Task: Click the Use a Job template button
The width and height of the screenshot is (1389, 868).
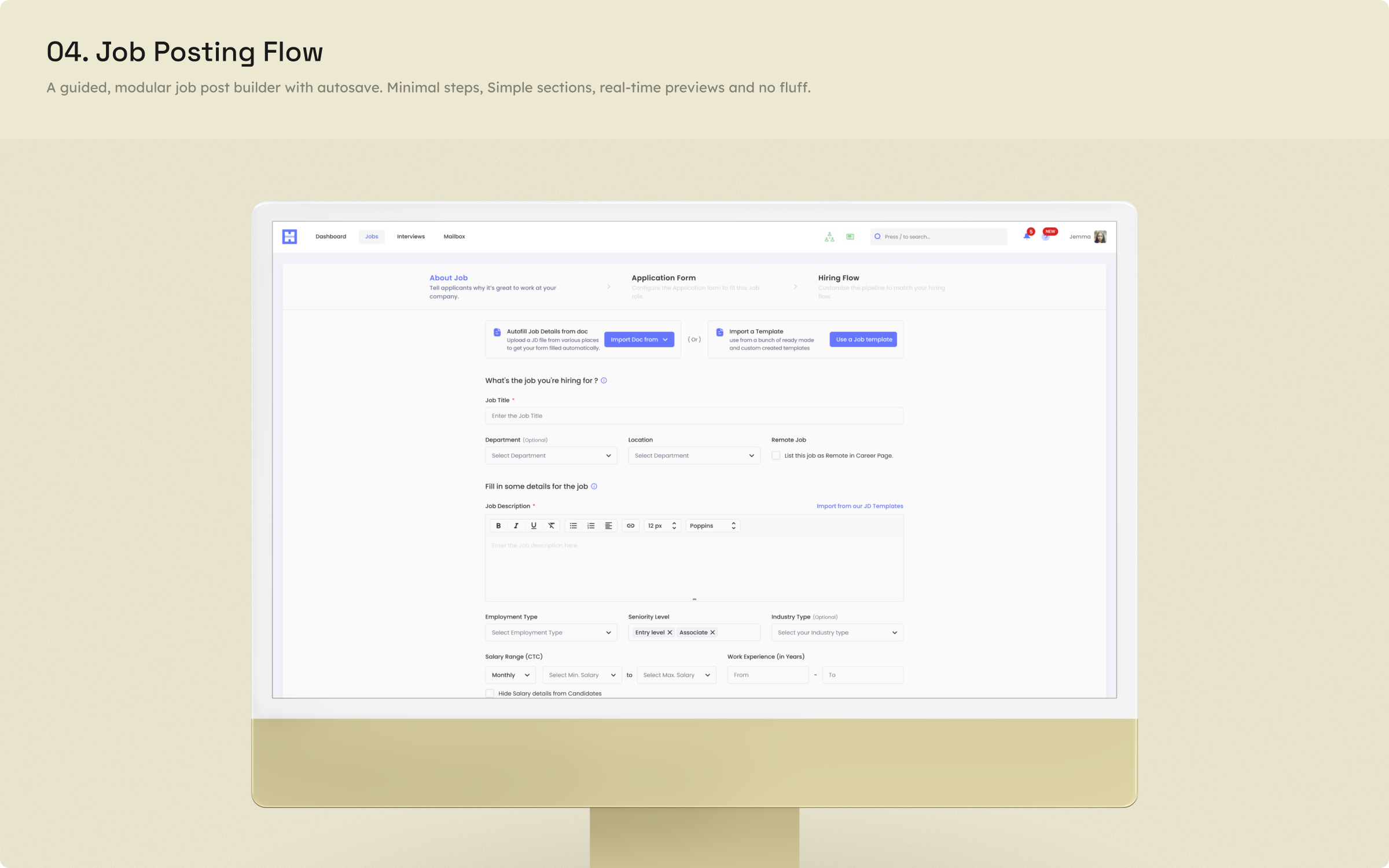Action: (863, 339)
